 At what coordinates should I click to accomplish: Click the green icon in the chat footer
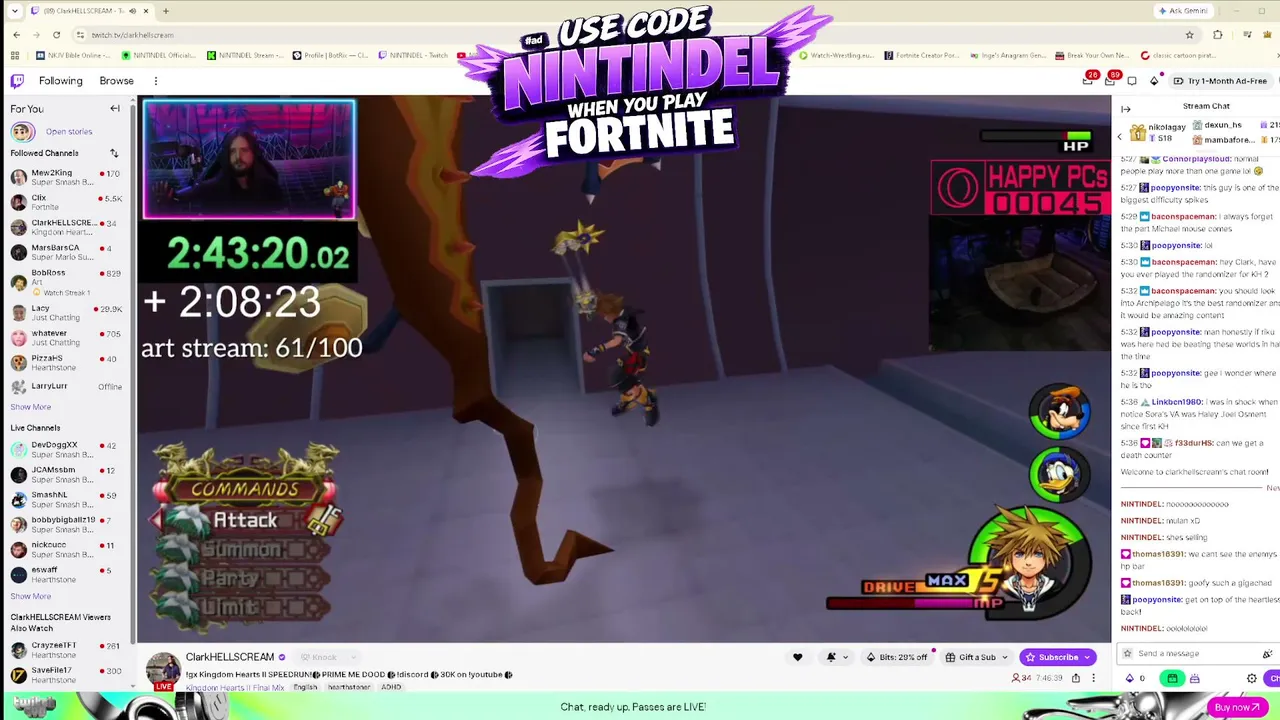(x=1172, y=678)
